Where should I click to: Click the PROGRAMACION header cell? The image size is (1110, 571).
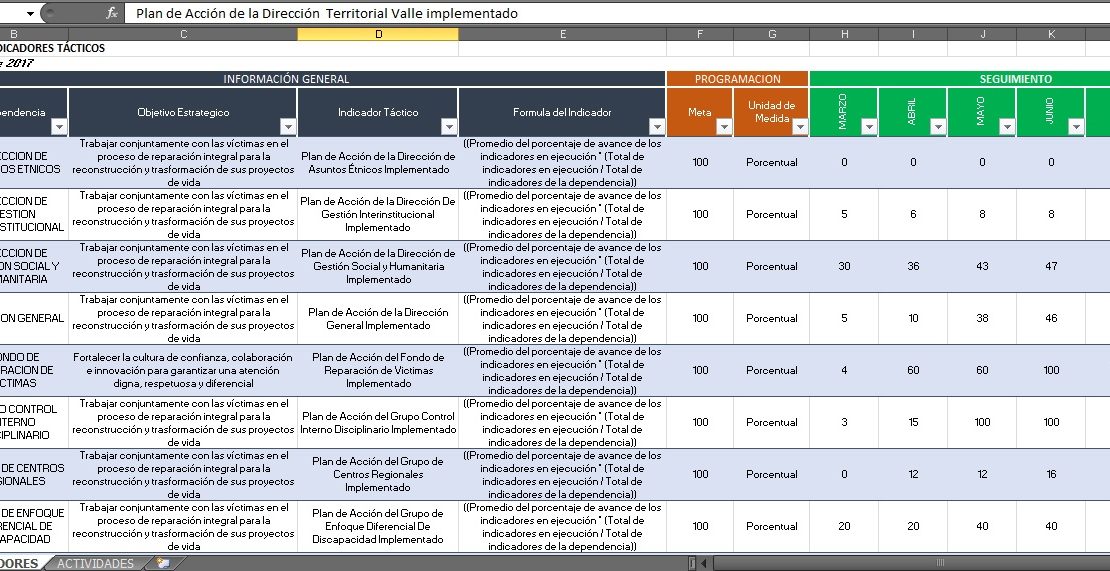point(738,79)
